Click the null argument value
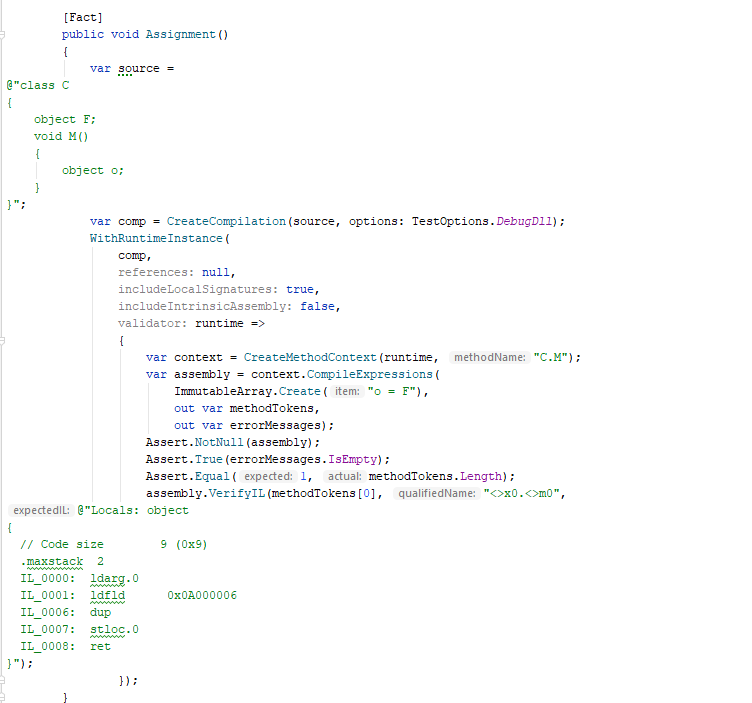 pyautogui.click(x=215, y=272)
